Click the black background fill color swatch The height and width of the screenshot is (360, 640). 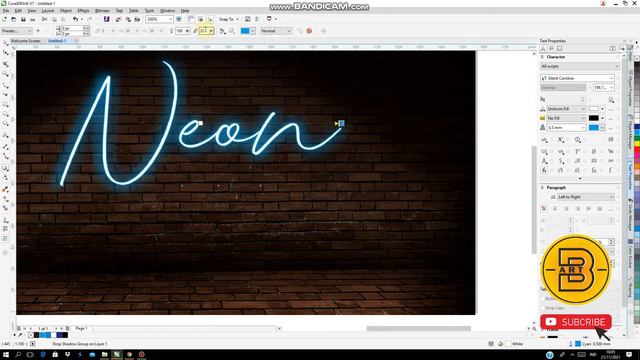(x=594, y=118)
